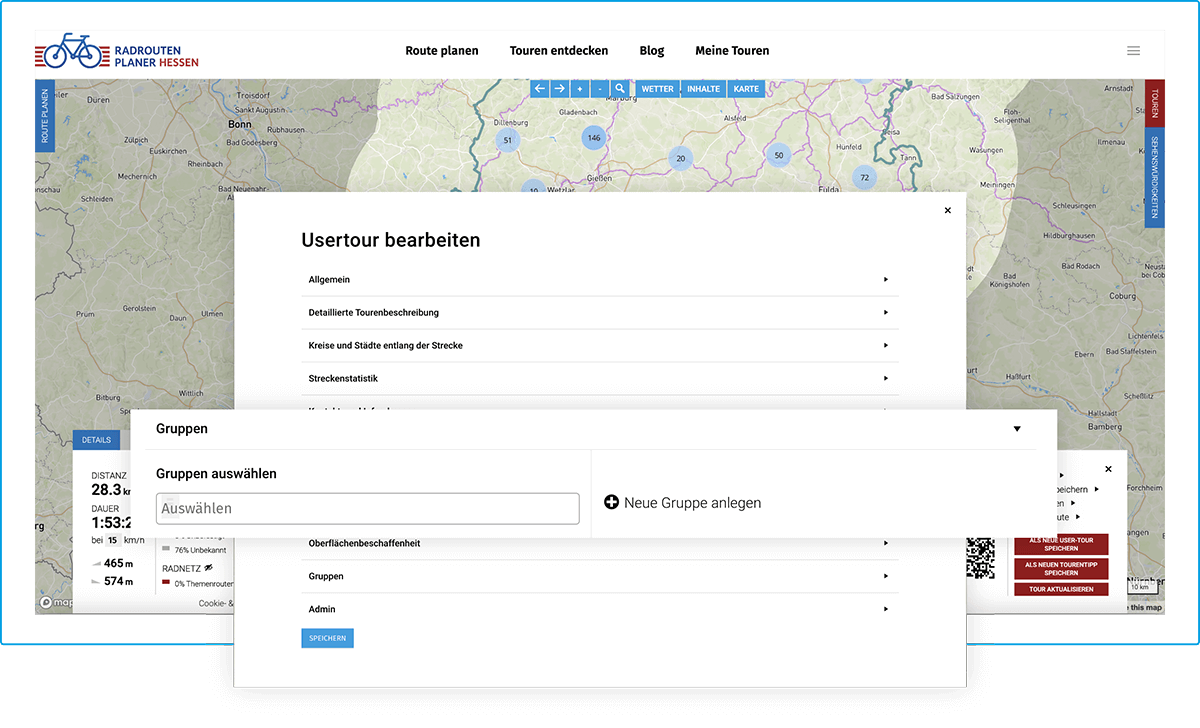
Task: Open Touren entdecken in the top navigation
Action: [559, 51]
